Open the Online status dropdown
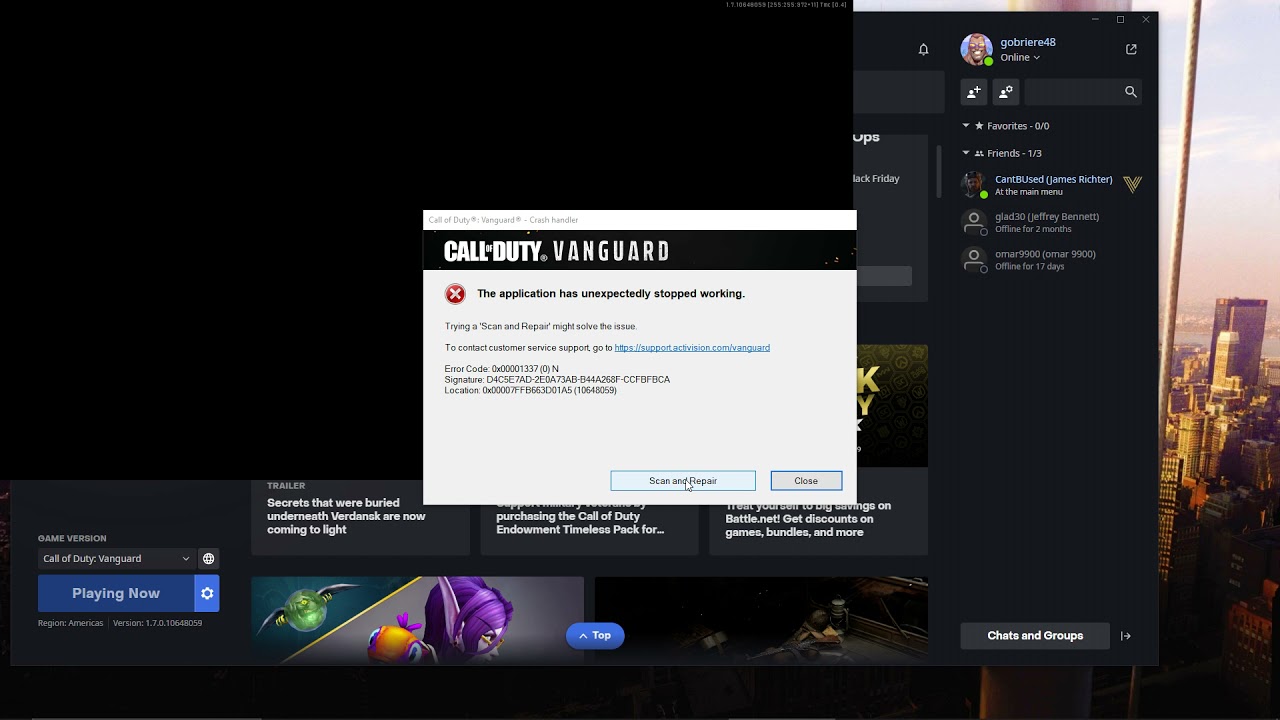The height and width of the screenshot is (720, 1280). coord(1020,58)
